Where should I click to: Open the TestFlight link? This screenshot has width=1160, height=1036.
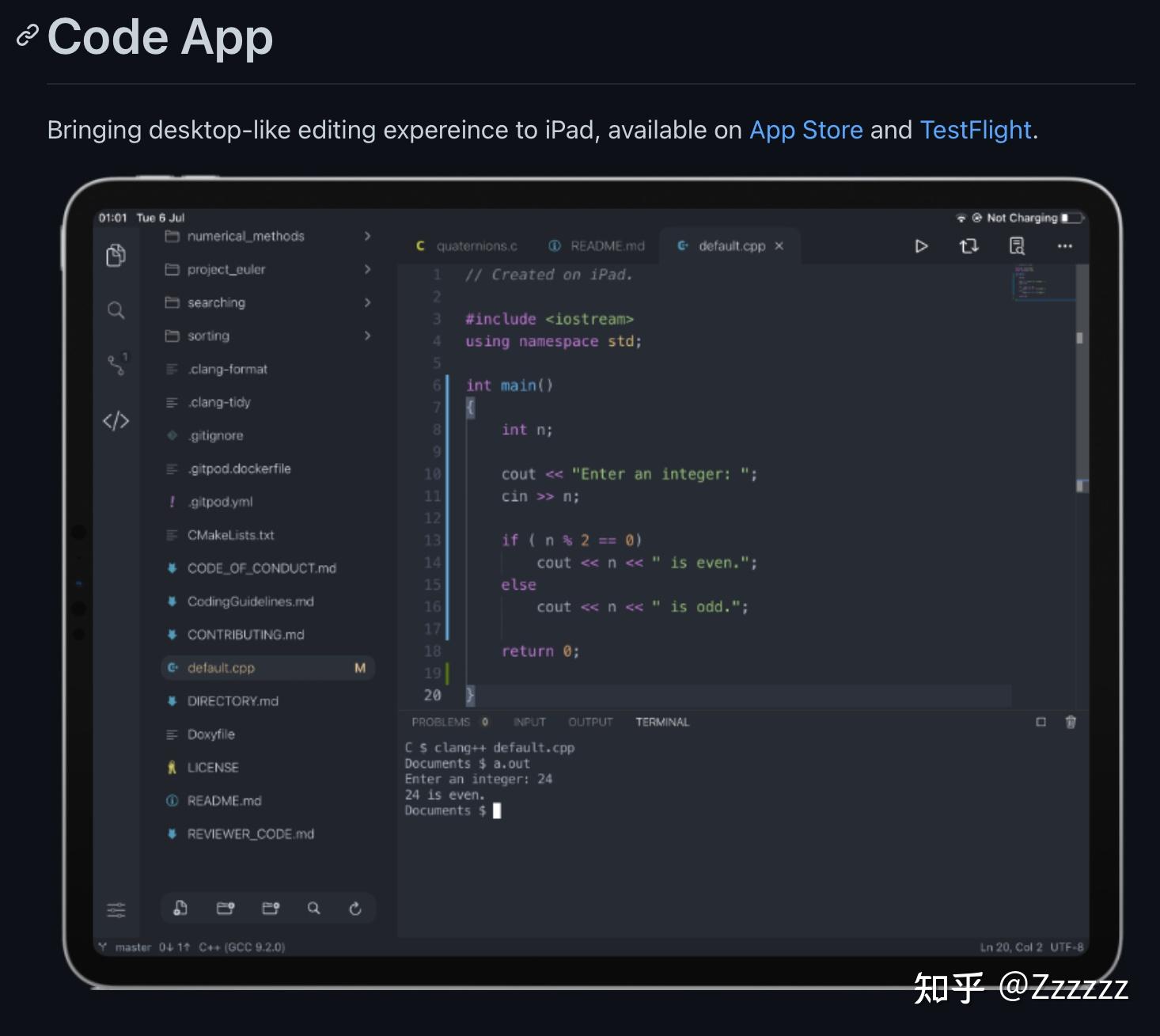[976, 130]
